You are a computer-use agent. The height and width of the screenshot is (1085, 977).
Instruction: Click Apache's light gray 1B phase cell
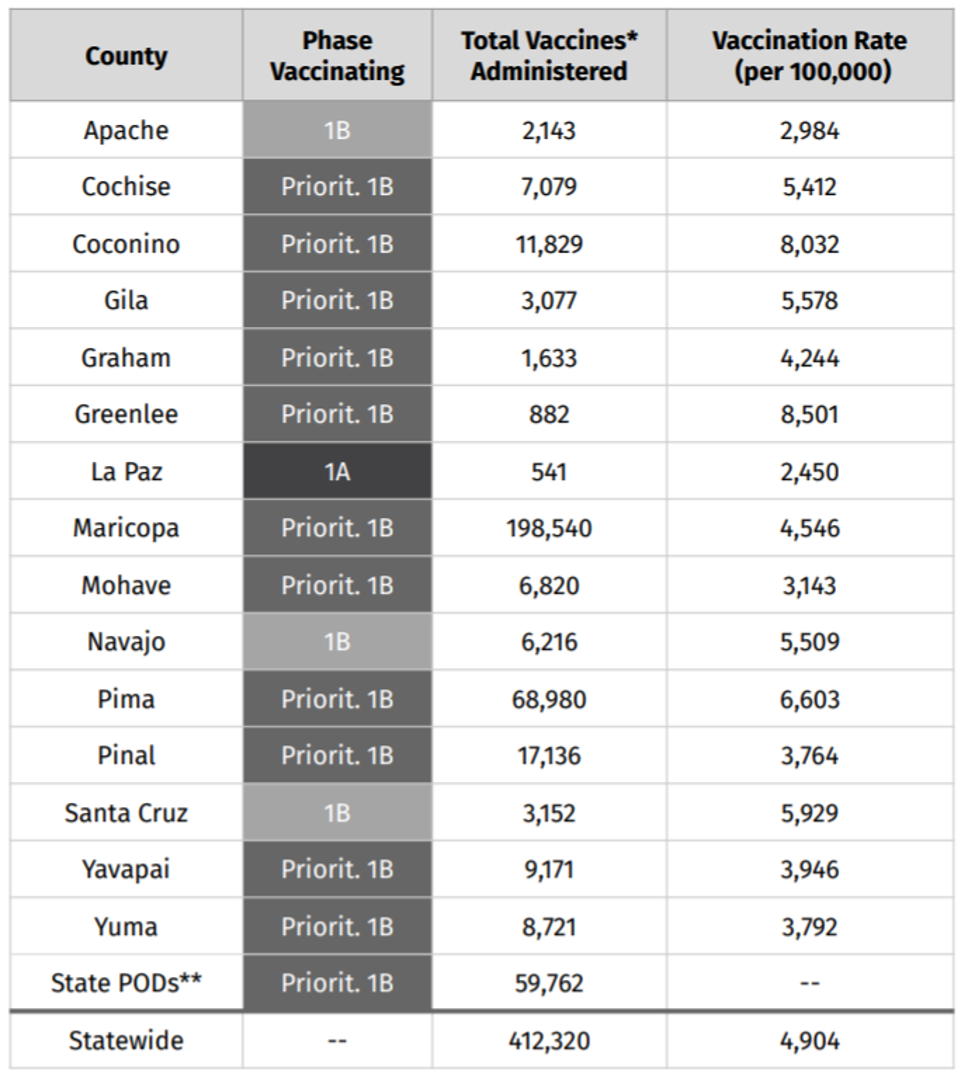click(x=337, y=130)
